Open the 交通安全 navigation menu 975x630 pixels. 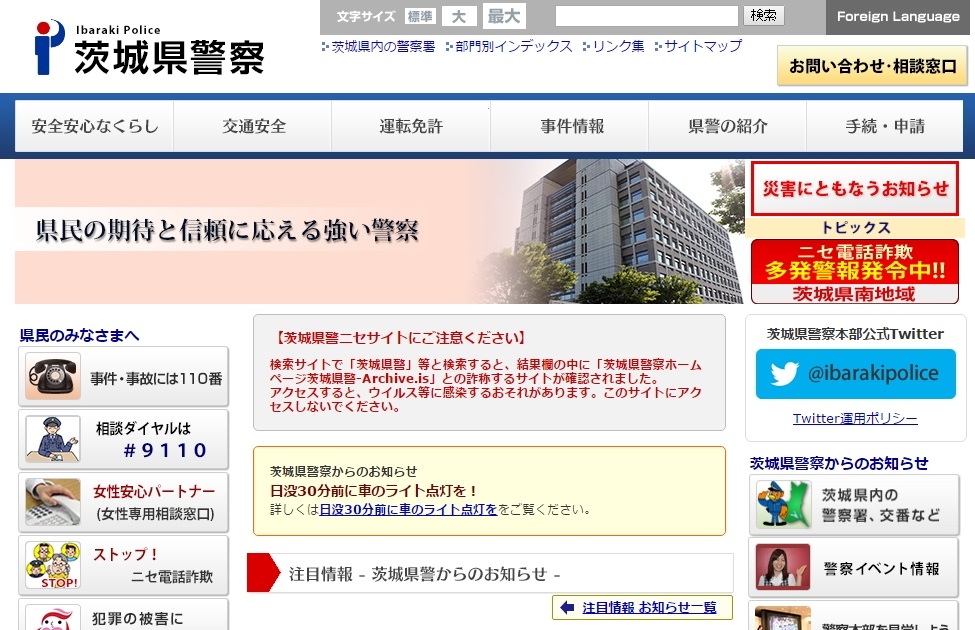pos(254,126)
